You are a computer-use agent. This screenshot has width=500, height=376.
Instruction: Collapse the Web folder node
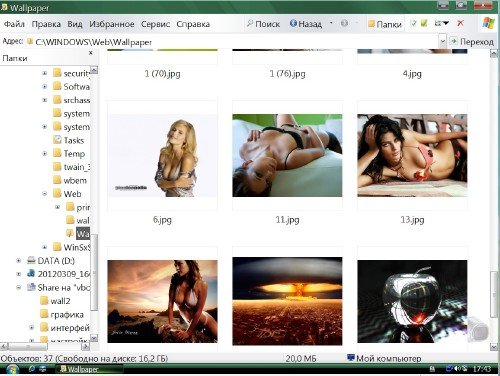tap(45, 193)
